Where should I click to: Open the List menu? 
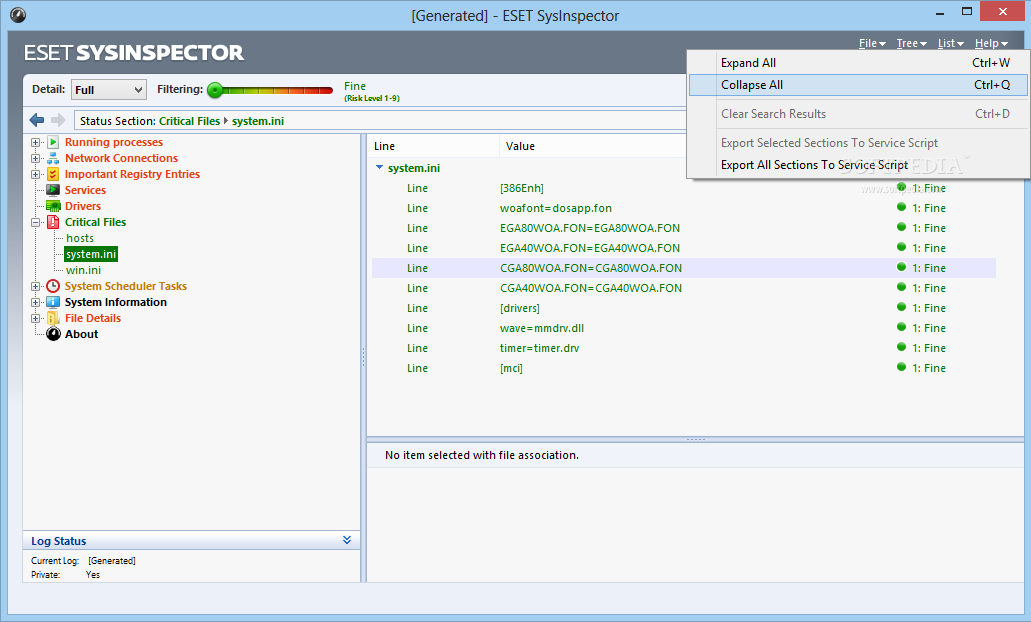(x=951, y=43)
